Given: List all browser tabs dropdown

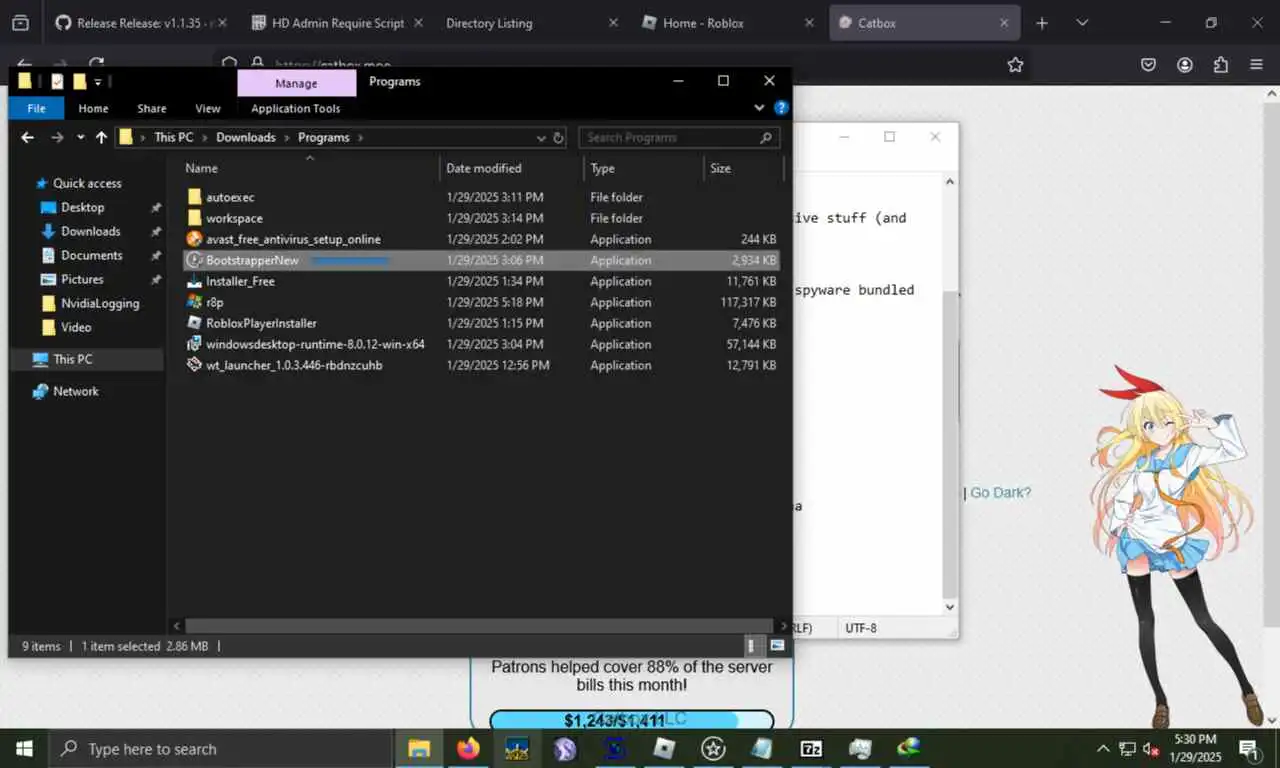Looking at the screenshot, I should 1082,23.
